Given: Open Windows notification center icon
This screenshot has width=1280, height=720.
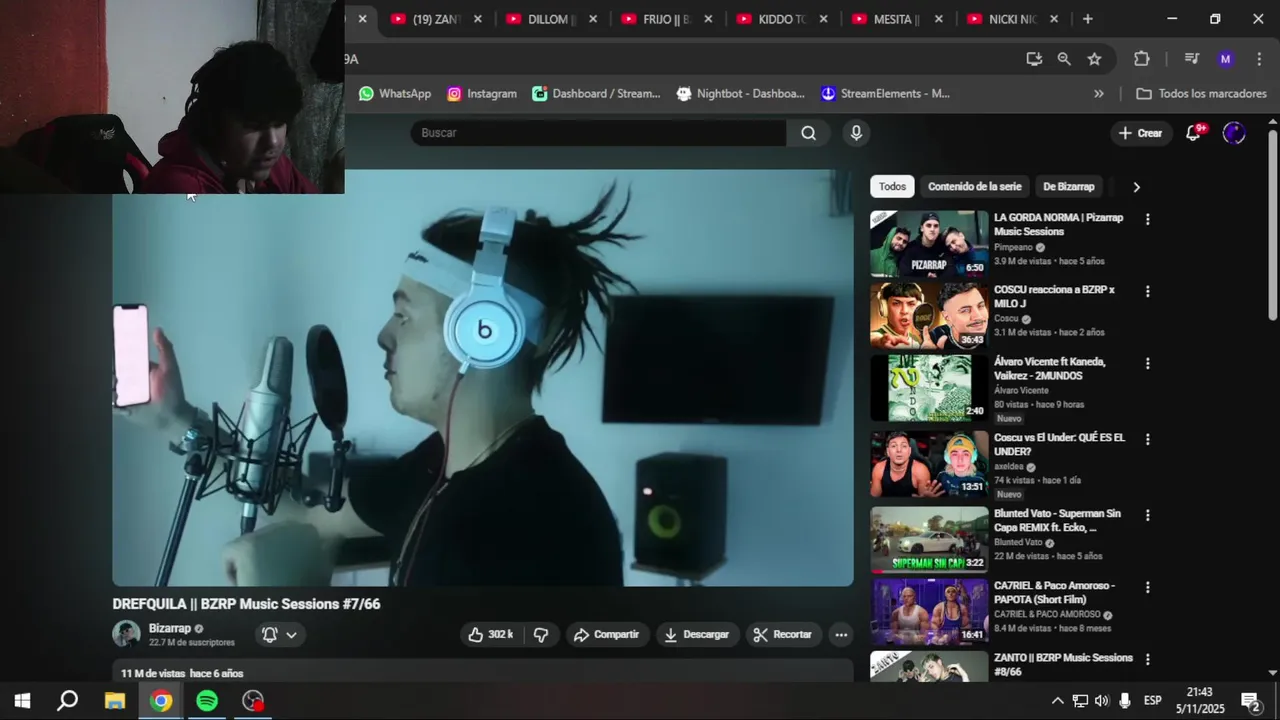Looking at the screenshot, I should (1250, 701).
